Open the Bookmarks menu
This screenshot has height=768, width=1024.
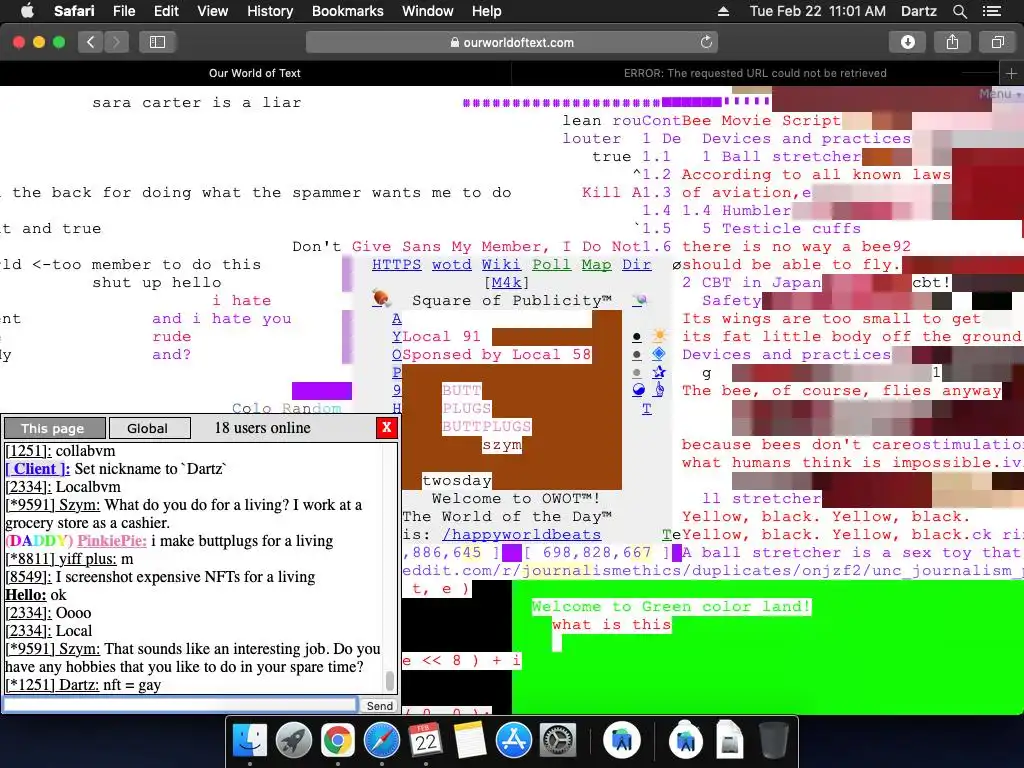347,11
